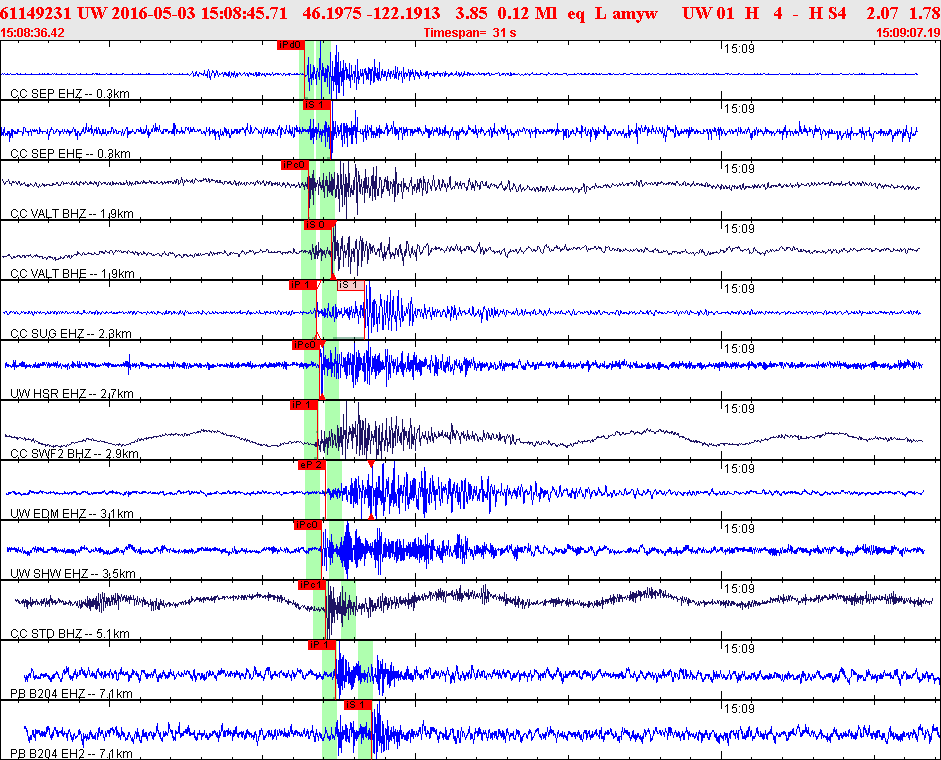Click the red triangle marker on EDM EHZ

click(371, 464)
